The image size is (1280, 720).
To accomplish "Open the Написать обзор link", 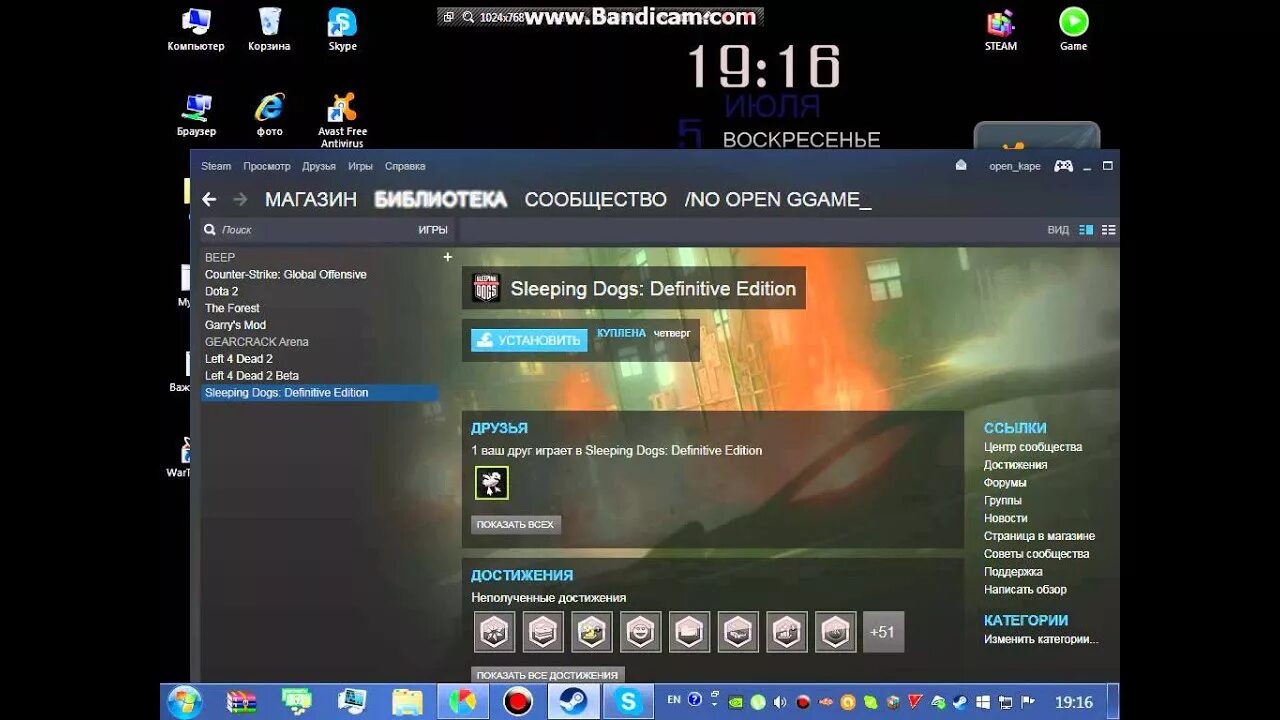I will [1025, 589].
